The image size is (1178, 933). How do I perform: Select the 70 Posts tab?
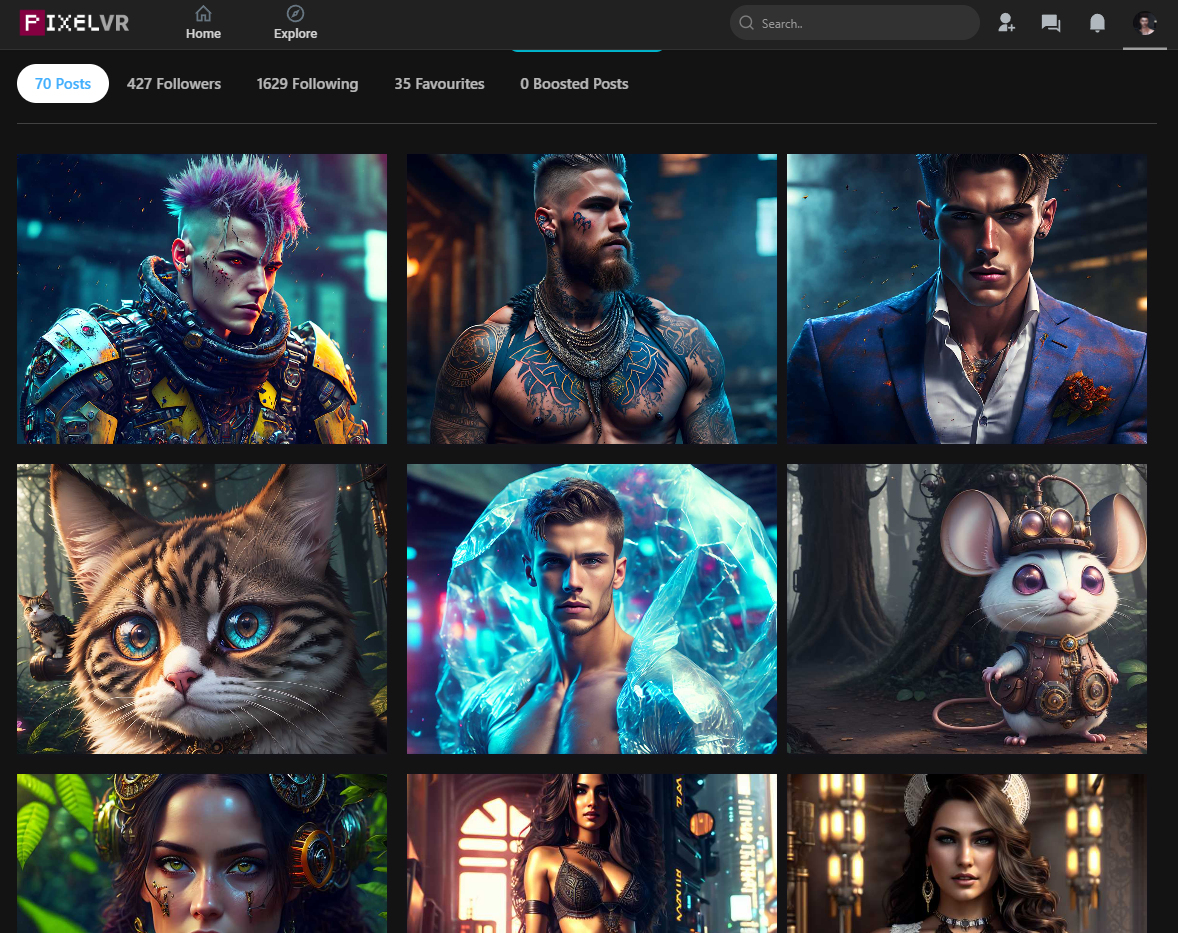63,83
